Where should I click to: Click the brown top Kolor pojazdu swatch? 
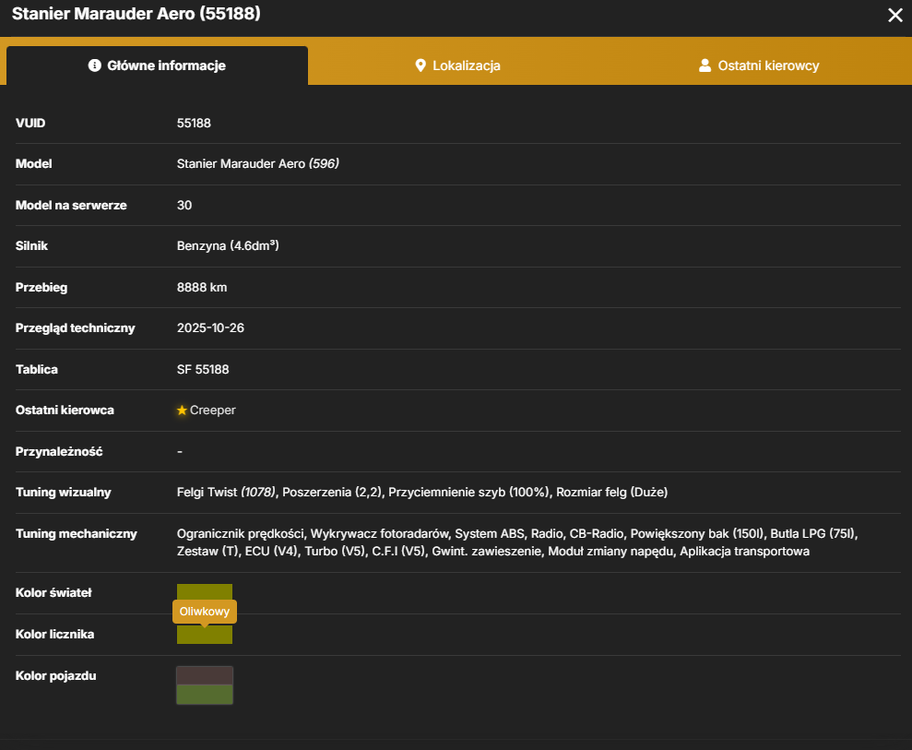tap(205, 676)
